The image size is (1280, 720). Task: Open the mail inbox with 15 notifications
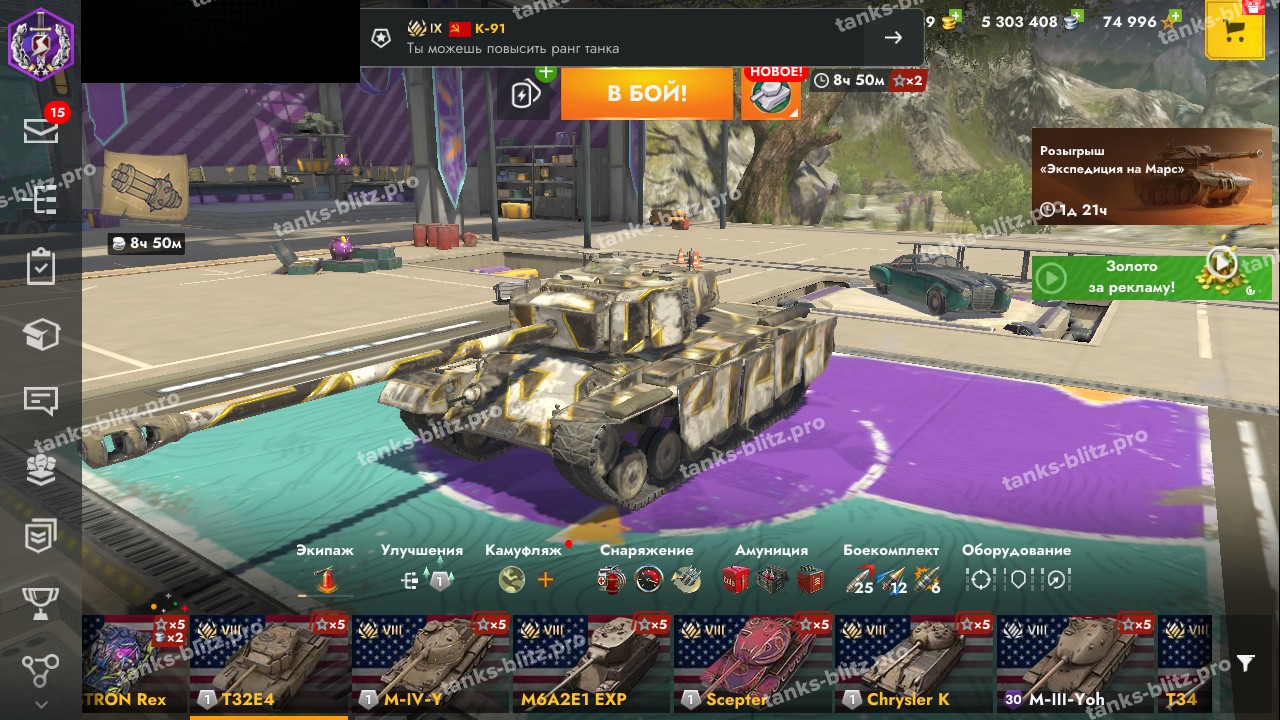41,130
